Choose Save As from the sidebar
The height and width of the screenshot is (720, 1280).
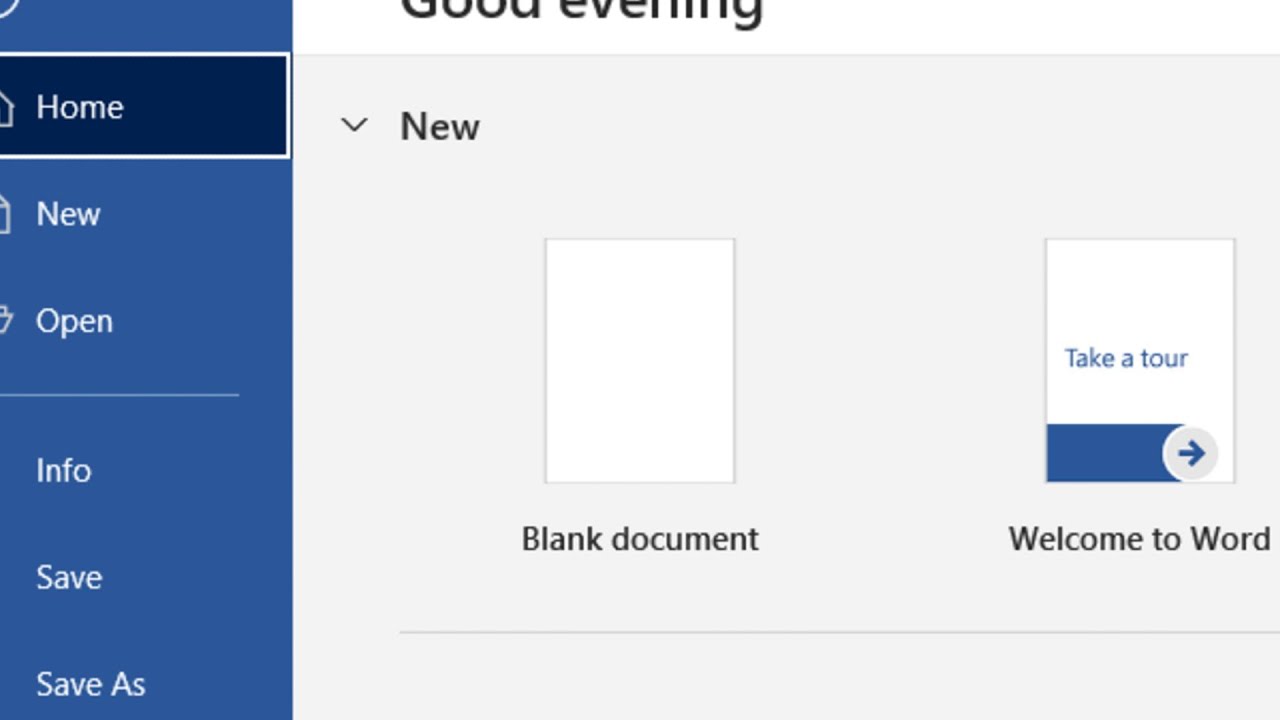(144, 684)
